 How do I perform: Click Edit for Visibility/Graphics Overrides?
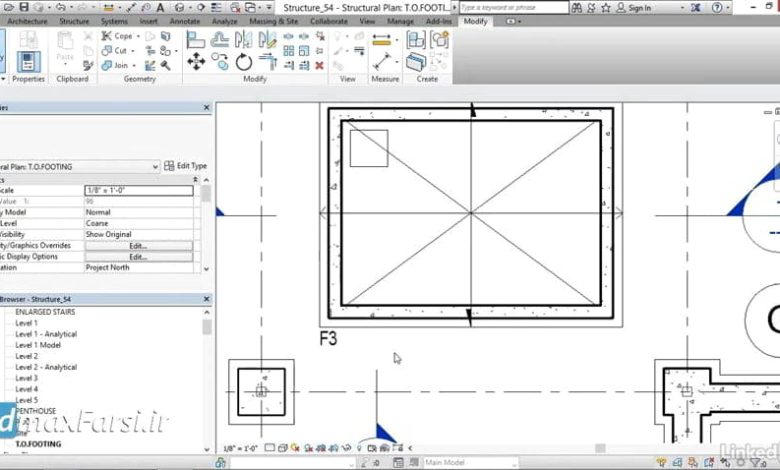[x=138, y=246]
